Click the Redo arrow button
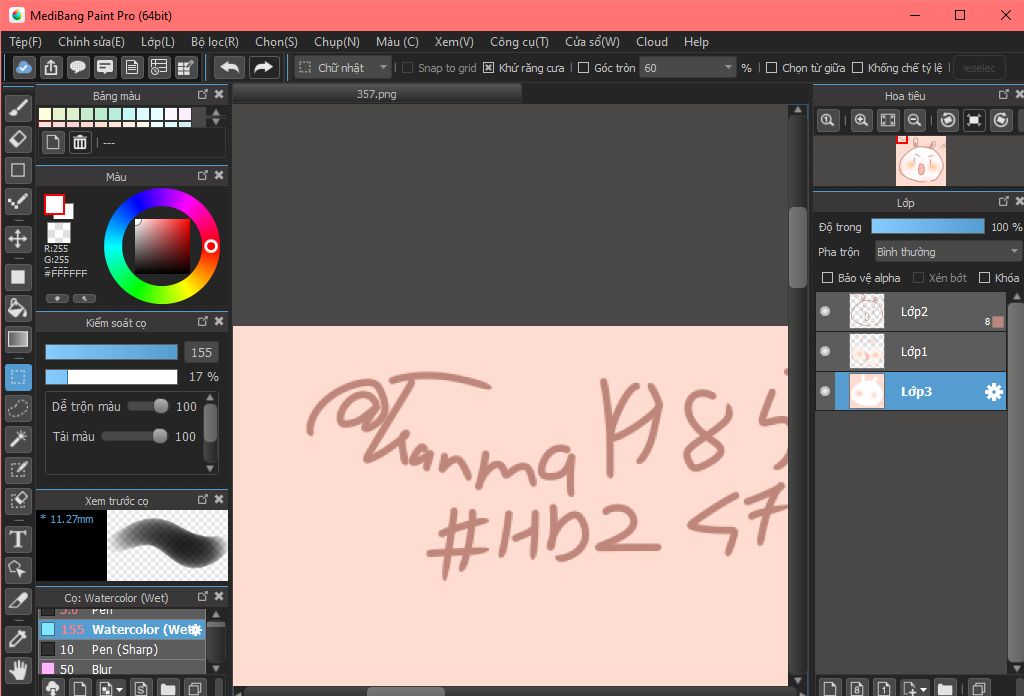This screenshot has width=1024, height=696. [263, 67]
